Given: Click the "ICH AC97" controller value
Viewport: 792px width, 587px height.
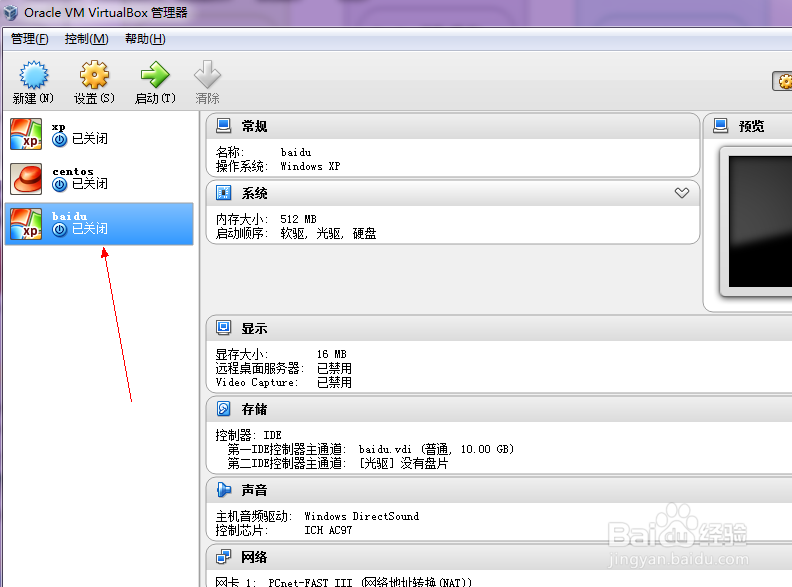Looking at the screenshot, I should click(x=328, y=530).
